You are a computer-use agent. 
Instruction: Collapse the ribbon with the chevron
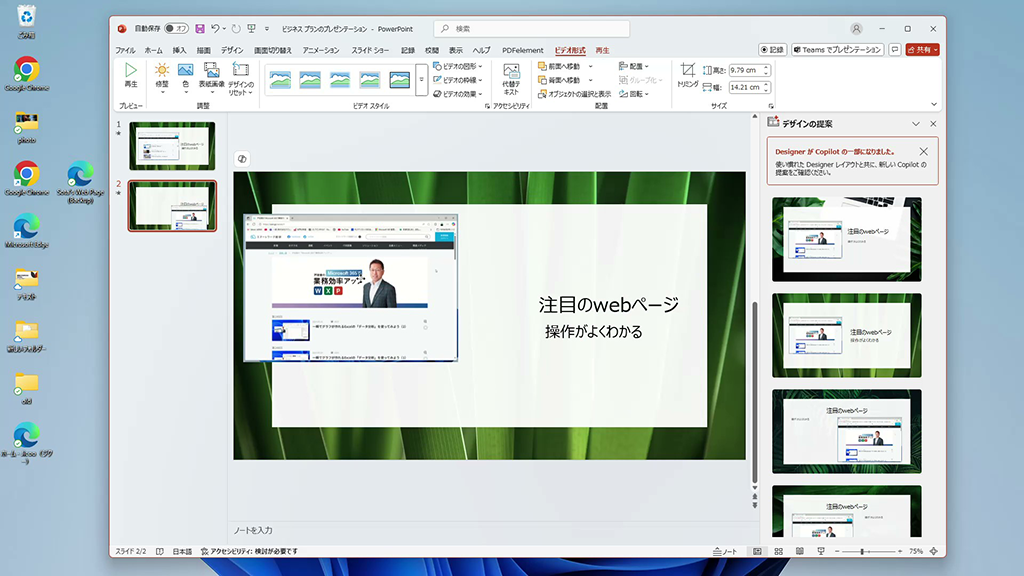pyautogui.click(x=934, y=104)
